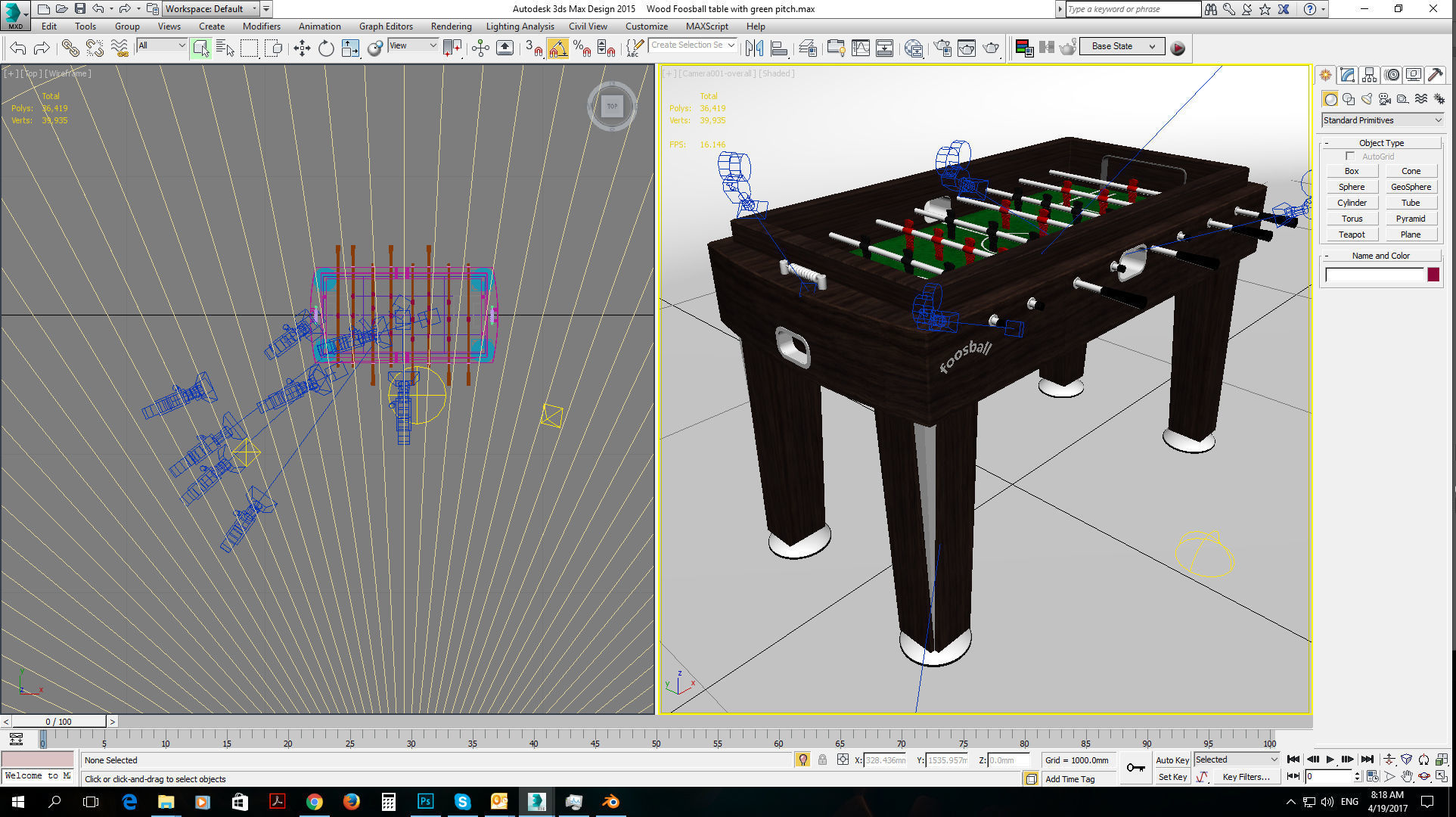The width and height of the screenshot is (1456, 817).
Task: Open the Schematic View icon
Action: tap(885, 48)
